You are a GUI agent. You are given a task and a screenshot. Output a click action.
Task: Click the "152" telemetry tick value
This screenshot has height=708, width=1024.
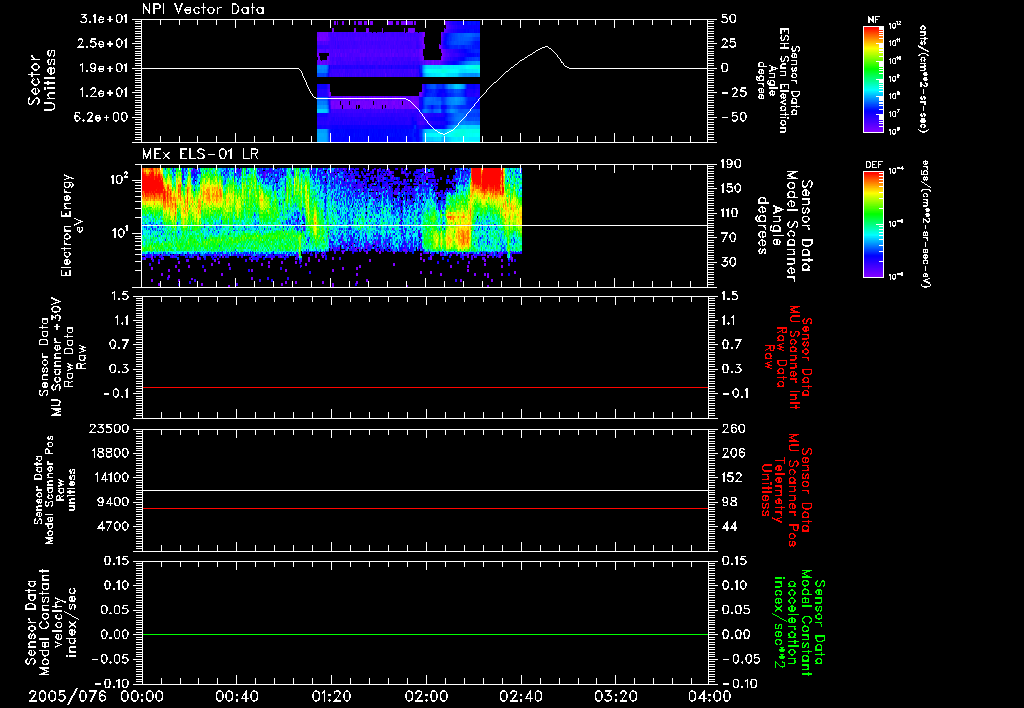pos(733,477)
